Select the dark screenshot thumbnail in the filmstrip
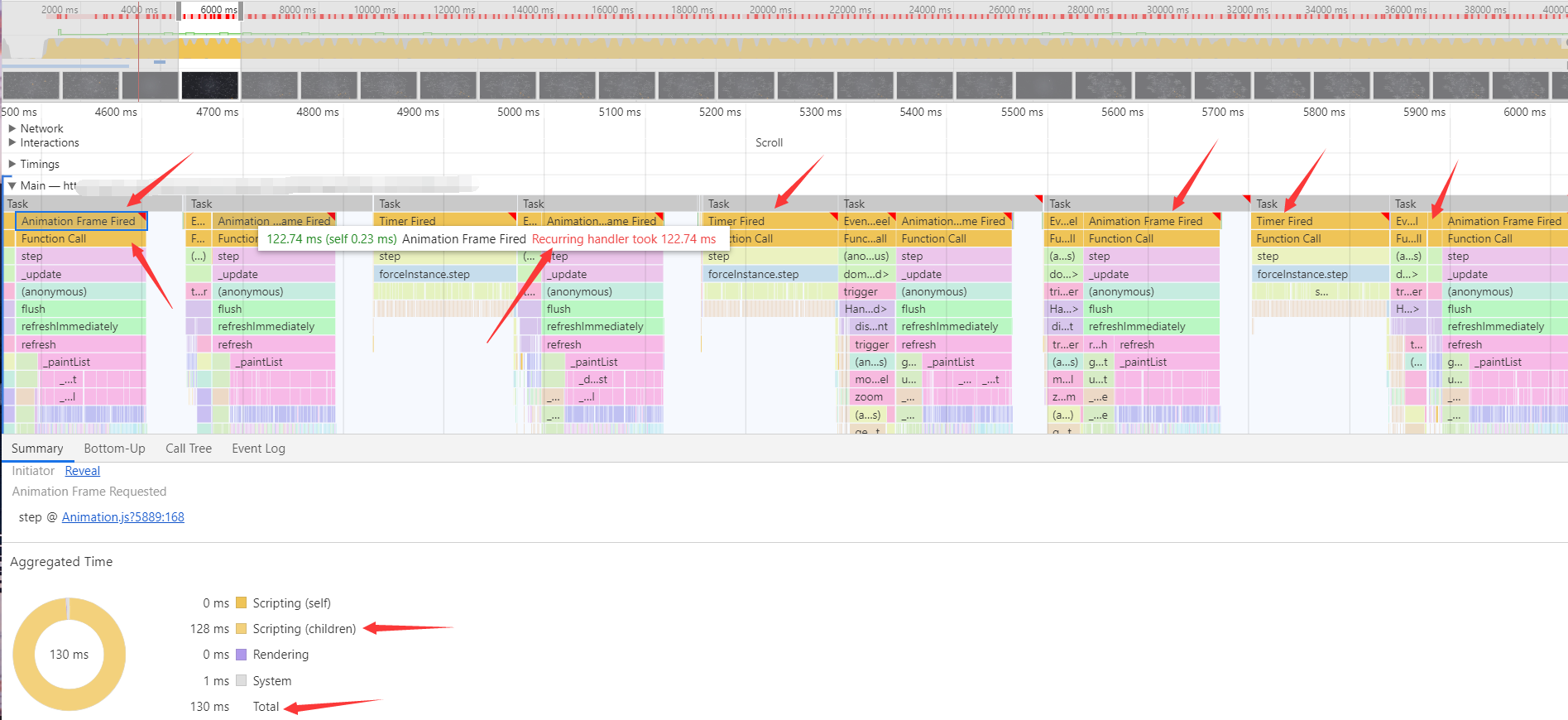 (x=210, y=85)
